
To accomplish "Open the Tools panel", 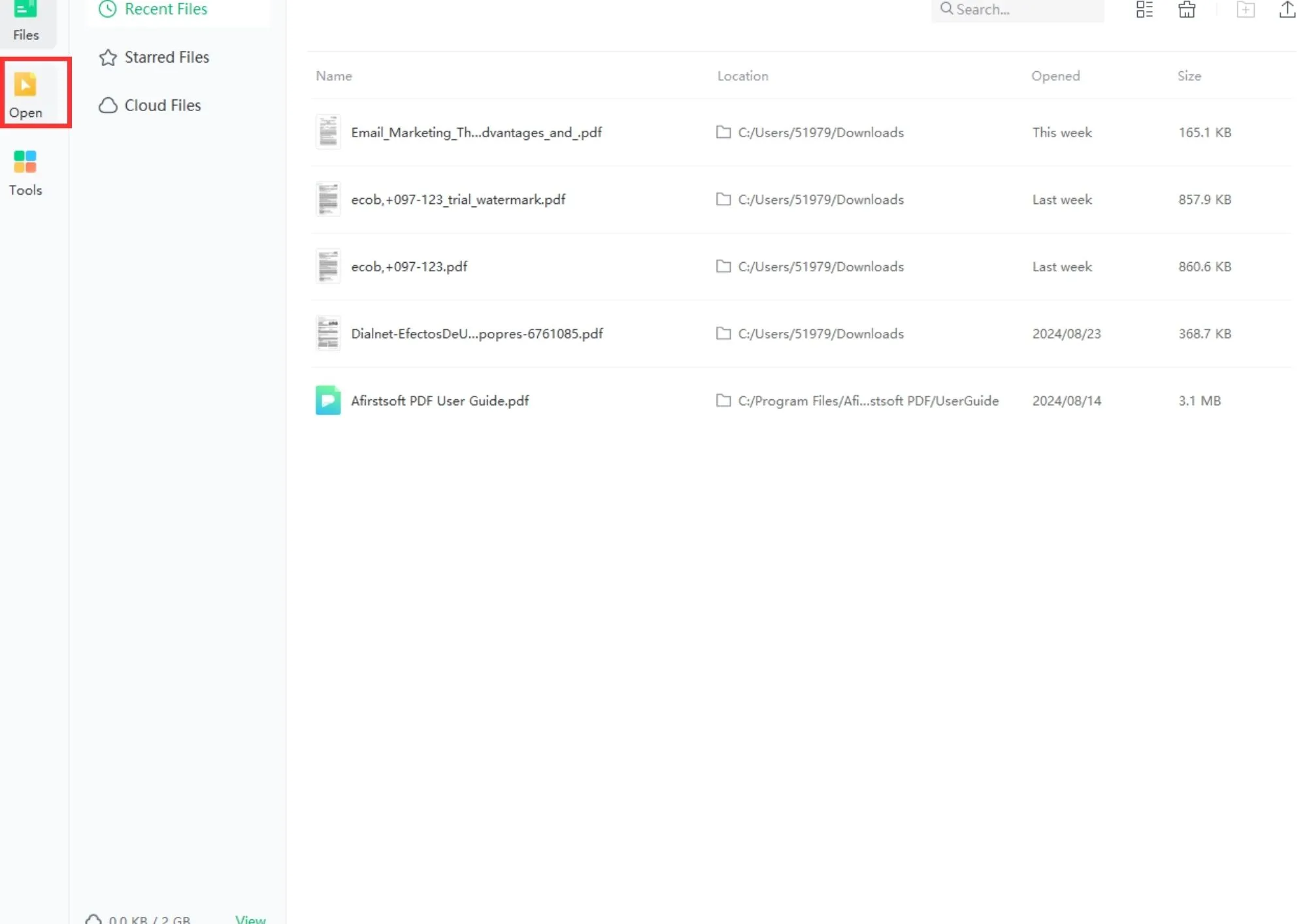I will (x=25, y=173).
